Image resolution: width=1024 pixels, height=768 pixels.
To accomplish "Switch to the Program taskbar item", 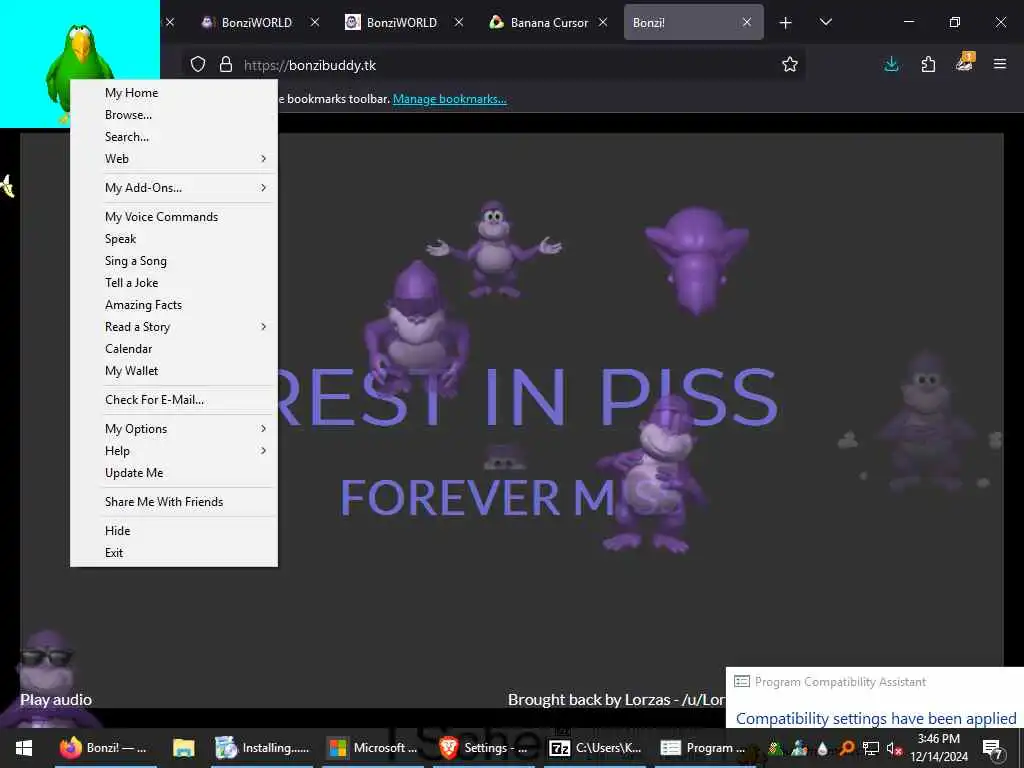I will pyautogui.click(x=705, y=748).
